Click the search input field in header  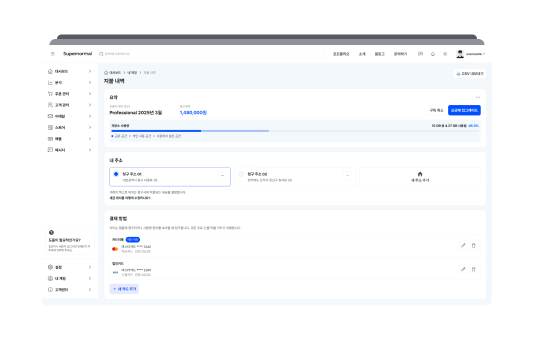(x=211, y=54)
